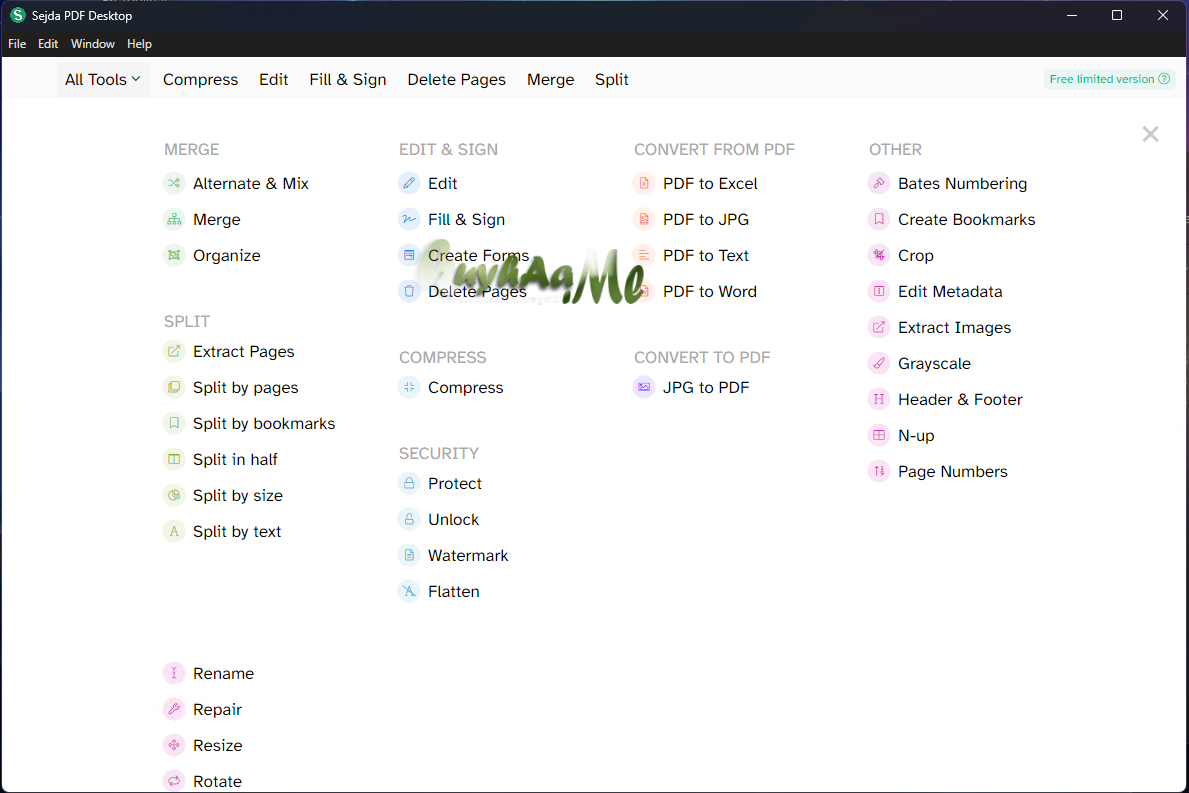Open the Page Numbers link
Screen dimensions: 1189x793
point(952,471)
